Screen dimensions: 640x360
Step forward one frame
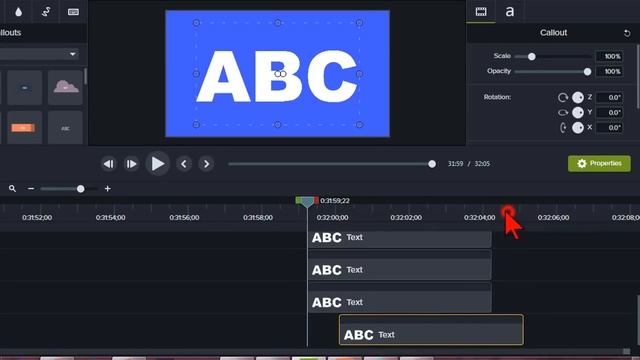click(x=131, y=164)
